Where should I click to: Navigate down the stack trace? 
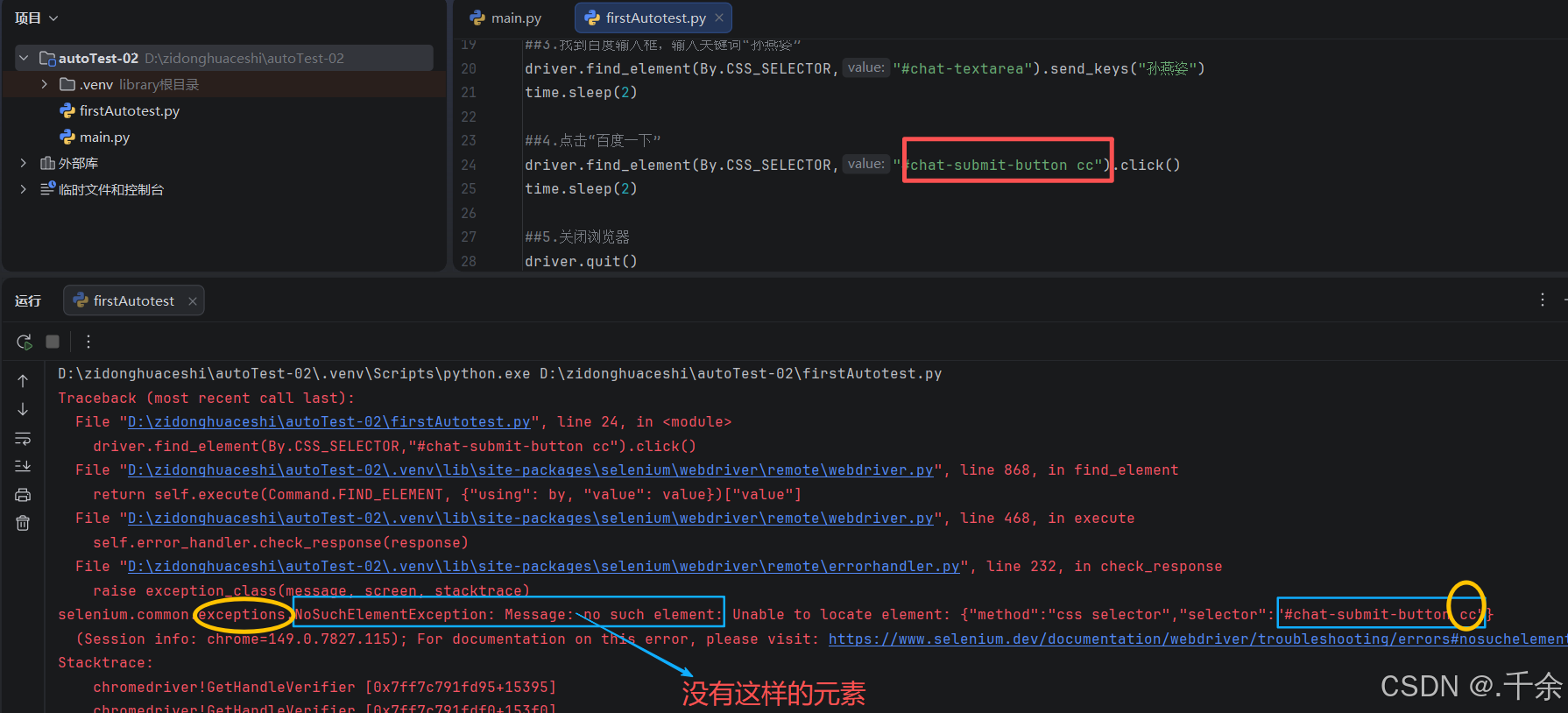(23, 409)
